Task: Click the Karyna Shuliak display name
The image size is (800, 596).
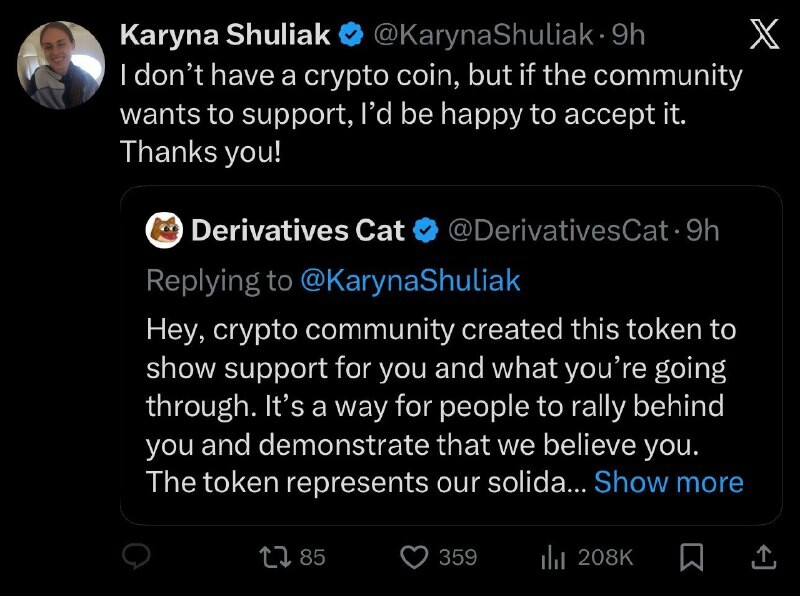Action: 225,35
